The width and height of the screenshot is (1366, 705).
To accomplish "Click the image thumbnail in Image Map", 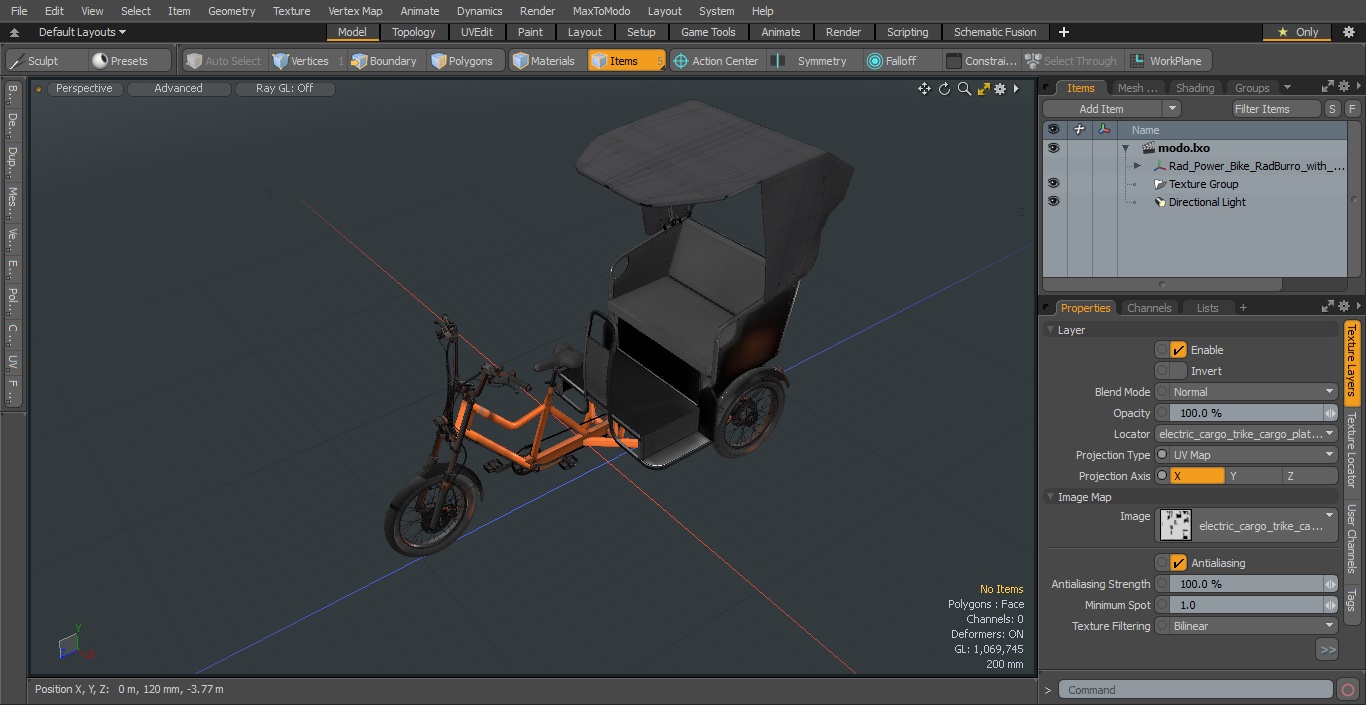I will coord(1175,525).
